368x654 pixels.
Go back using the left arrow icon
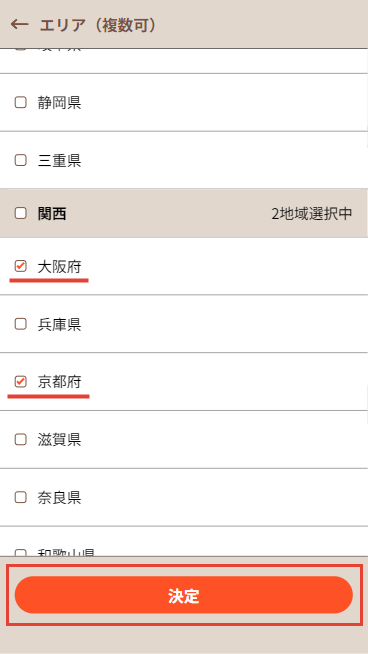click(x=19, y=24)
